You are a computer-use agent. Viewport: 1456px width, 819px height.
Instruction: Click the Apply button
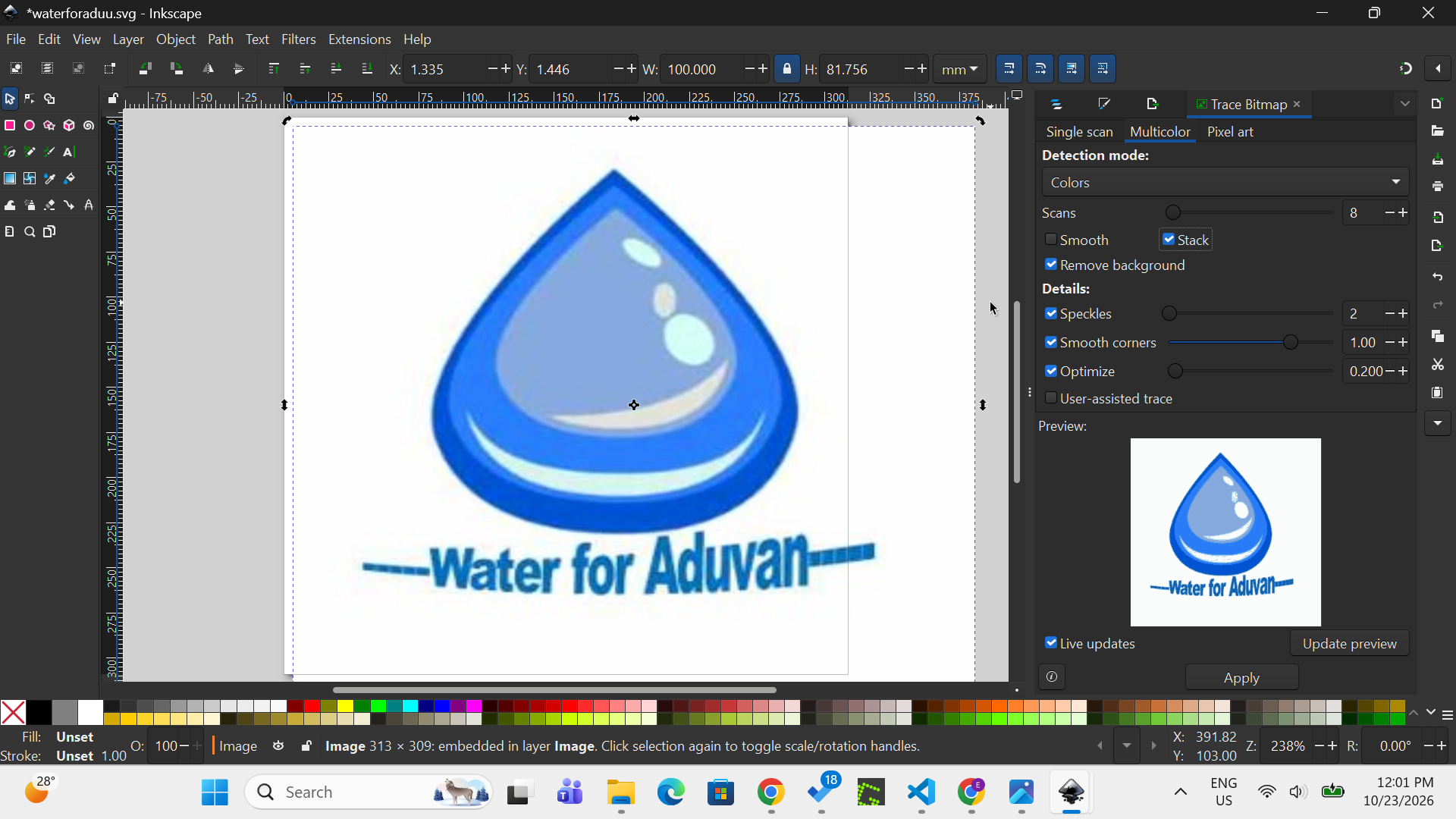1241,678
